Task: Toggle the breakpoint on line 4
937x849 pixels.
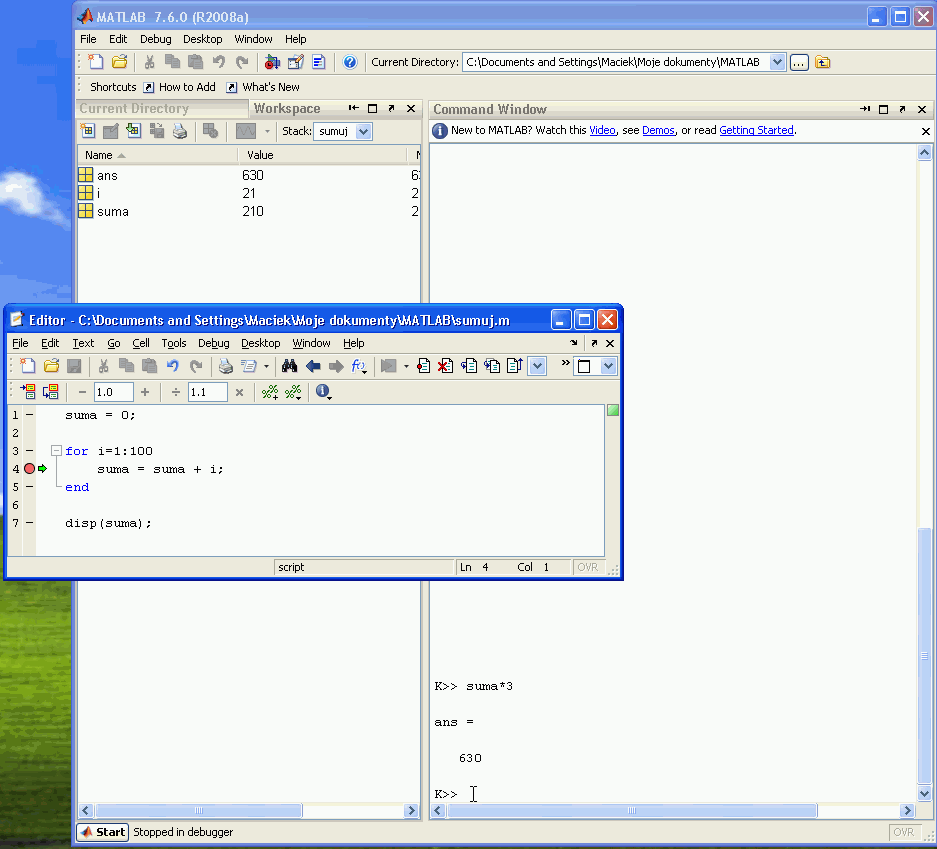Action: tap(30, 469)
